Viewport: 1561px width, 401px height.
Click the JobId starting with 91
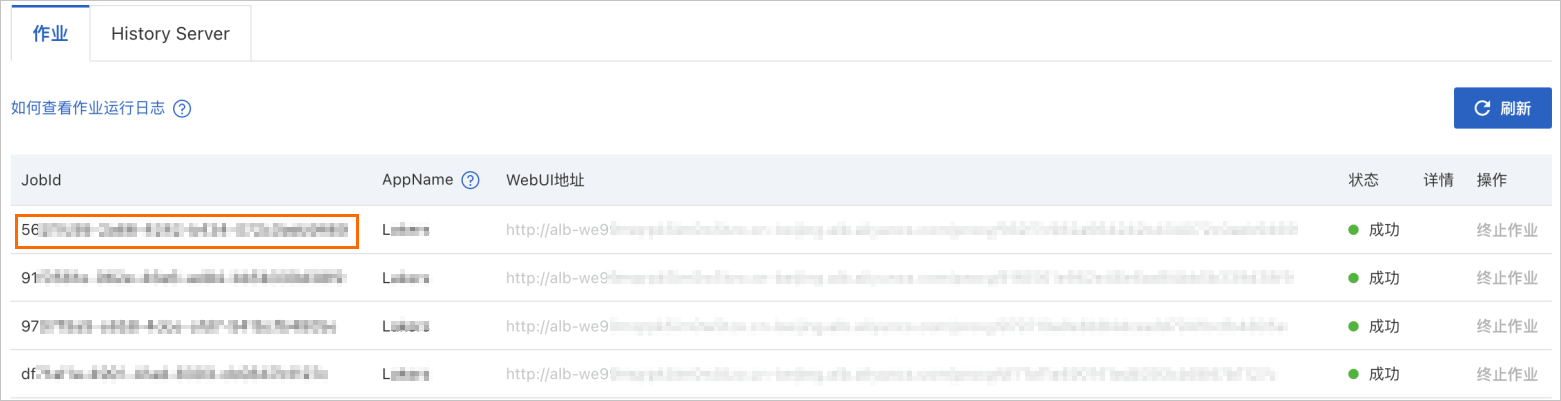pos(185,277)
